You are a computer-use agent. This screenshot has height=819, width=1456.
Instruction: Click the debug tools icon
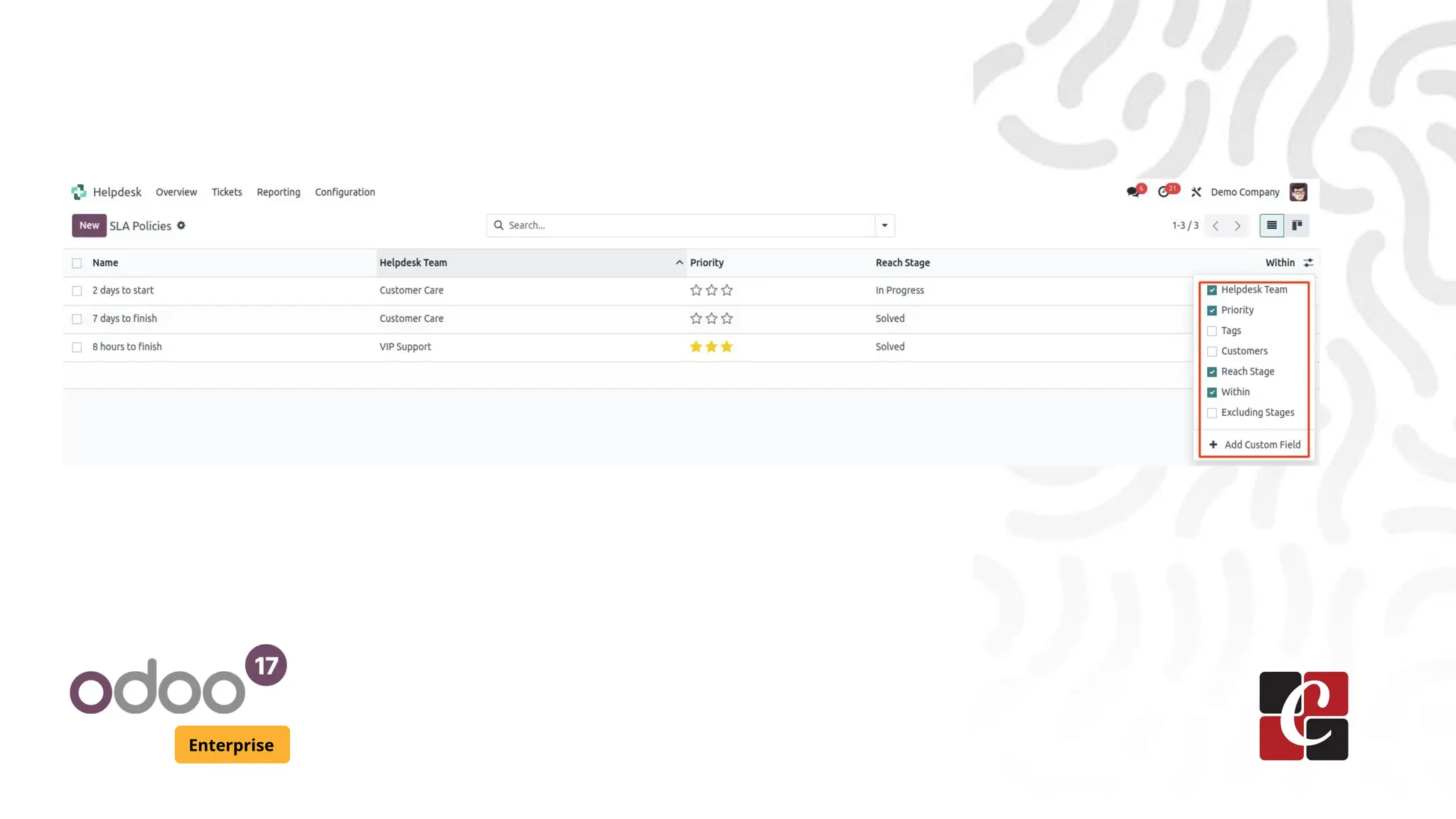coord(1197,192)
